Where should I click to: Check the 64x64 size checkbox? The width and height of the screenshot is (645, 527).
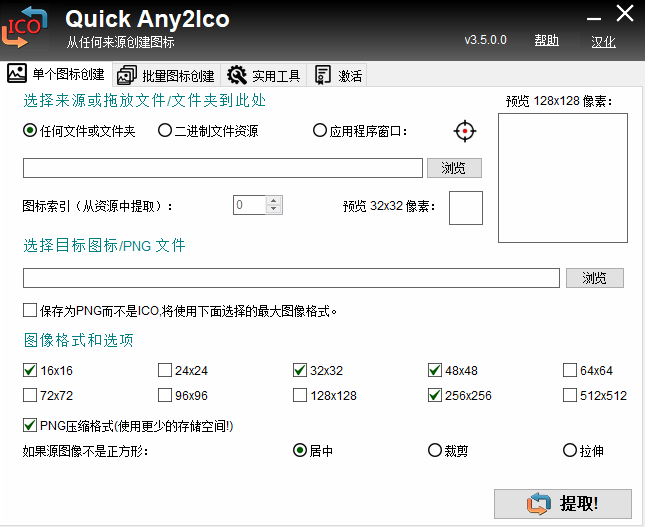click(x=570, y=370)
